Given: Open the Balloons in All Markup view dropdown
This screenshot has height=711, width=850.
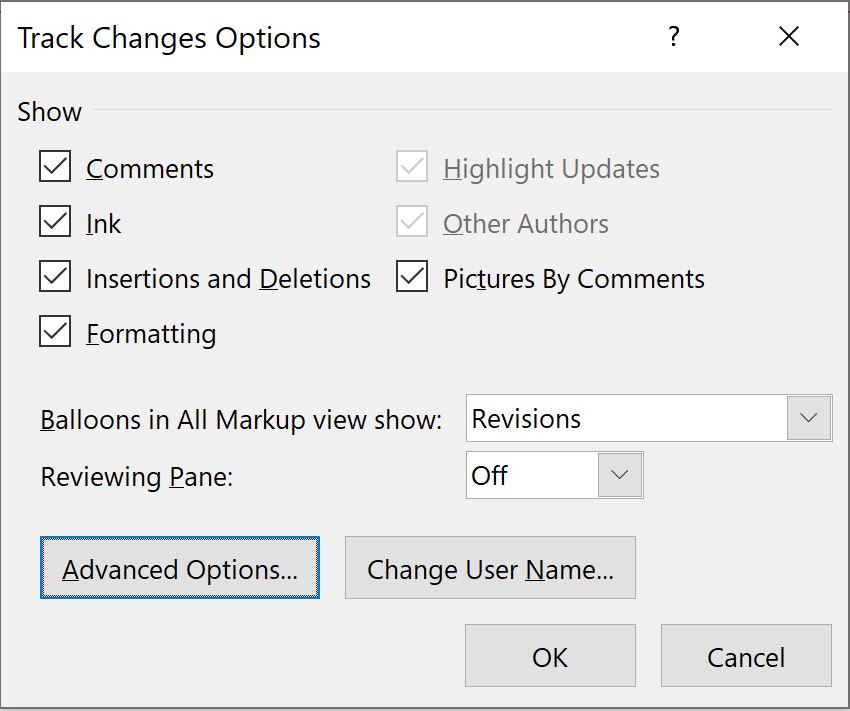Looking at the screenshot, I should coord(809,418).
